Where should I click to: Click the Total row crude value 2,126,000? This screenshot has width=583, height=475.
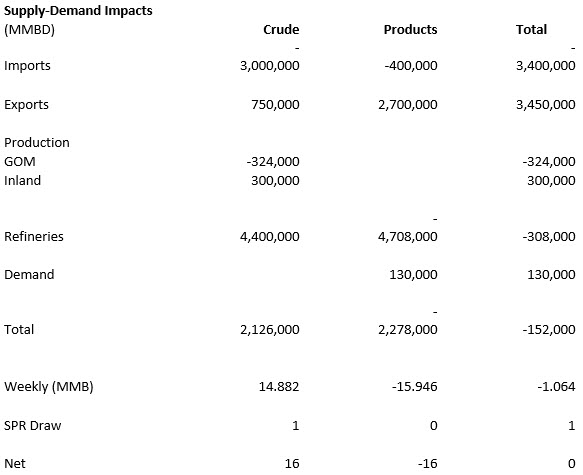pos(270,329)
